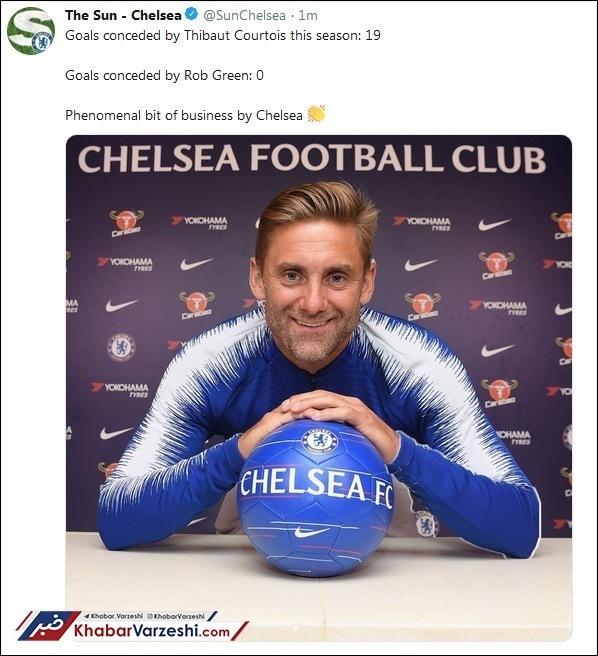This screenshot has width=598, height=656.
Task: Click the "CHELSEA FC" lettering on the ball
Action: 316,484
